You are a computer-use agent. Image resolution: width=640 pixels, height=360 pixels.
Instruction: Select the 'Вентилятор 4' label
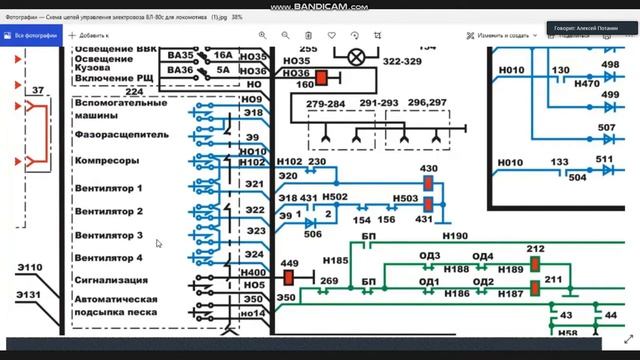[109, 258]
